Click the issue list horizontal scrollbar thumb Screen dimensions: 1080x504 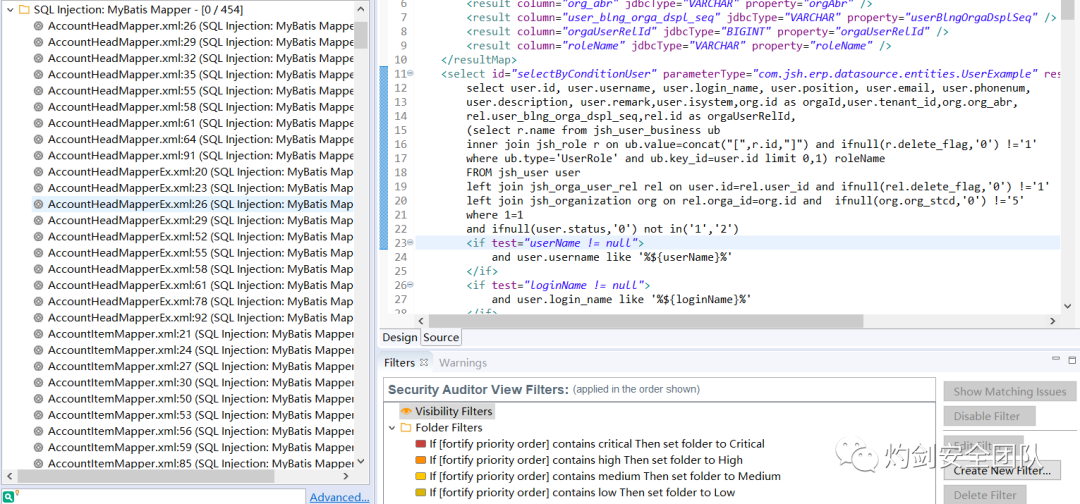click(147, 476)
